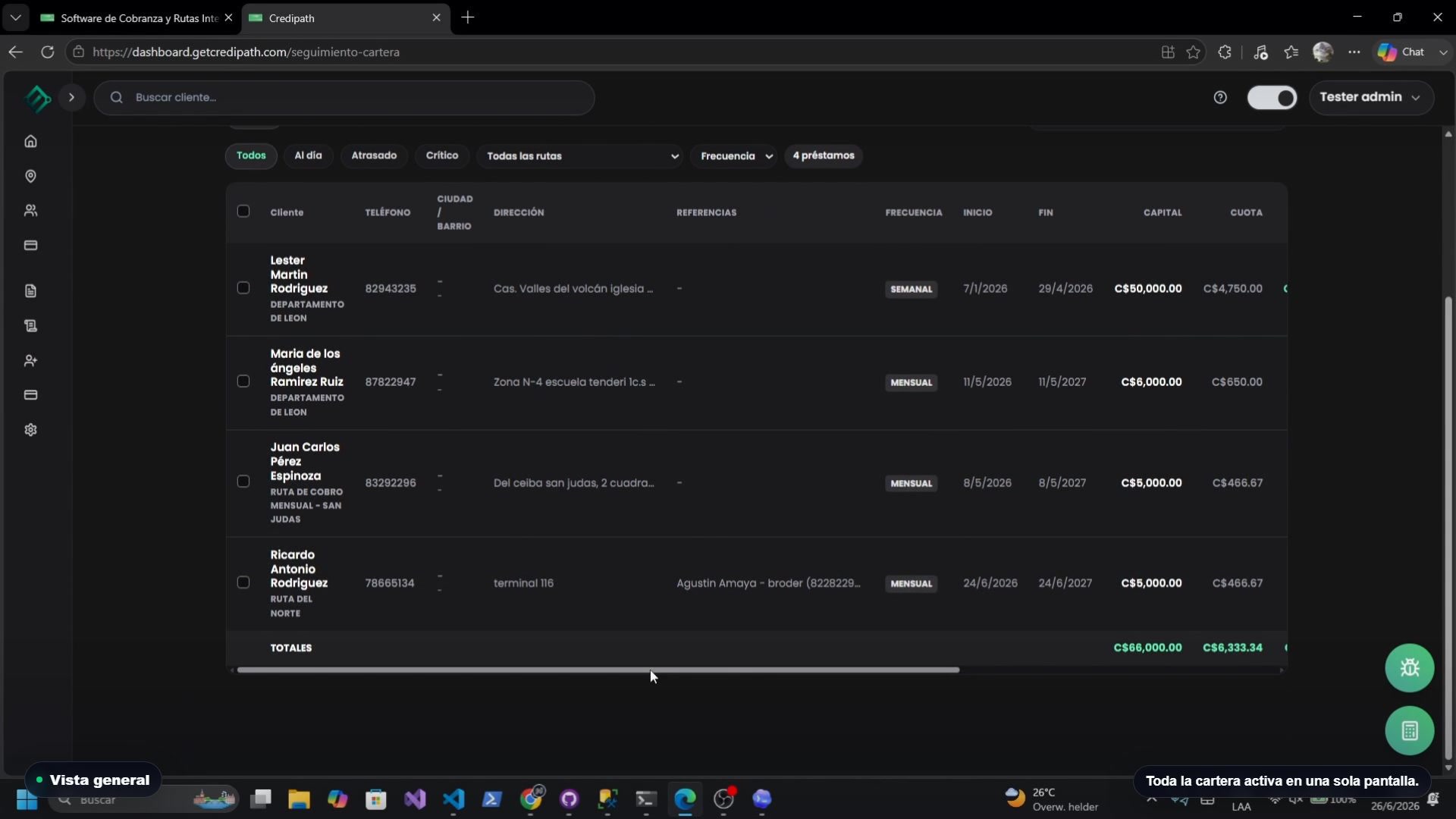Click phone number 82943235

[x=391, y=289]
